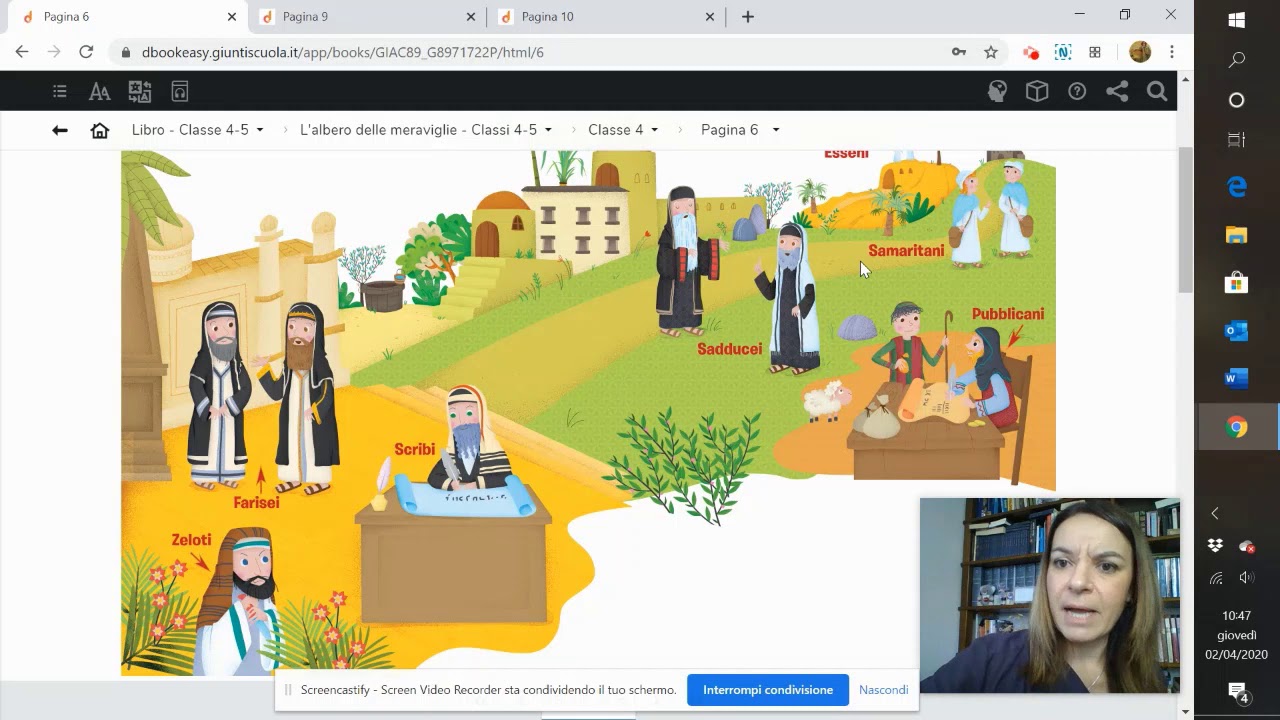Open Microsoft Store from the taskbar
Viewport: 1280px width, 720px height.
[x=1237, y=283]
